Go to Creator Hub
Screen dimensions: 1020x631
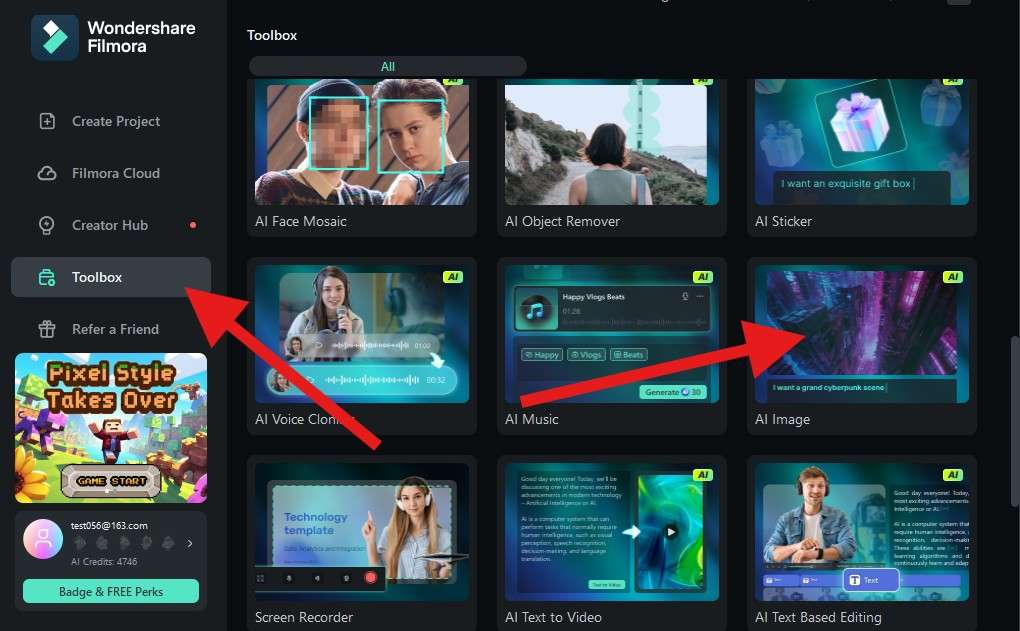click(x=111, y=225)
